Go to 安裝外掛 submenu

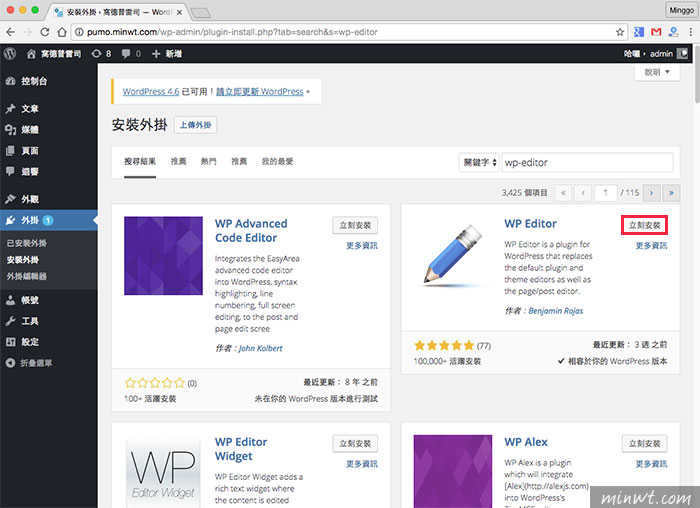(x=23, y=260)
